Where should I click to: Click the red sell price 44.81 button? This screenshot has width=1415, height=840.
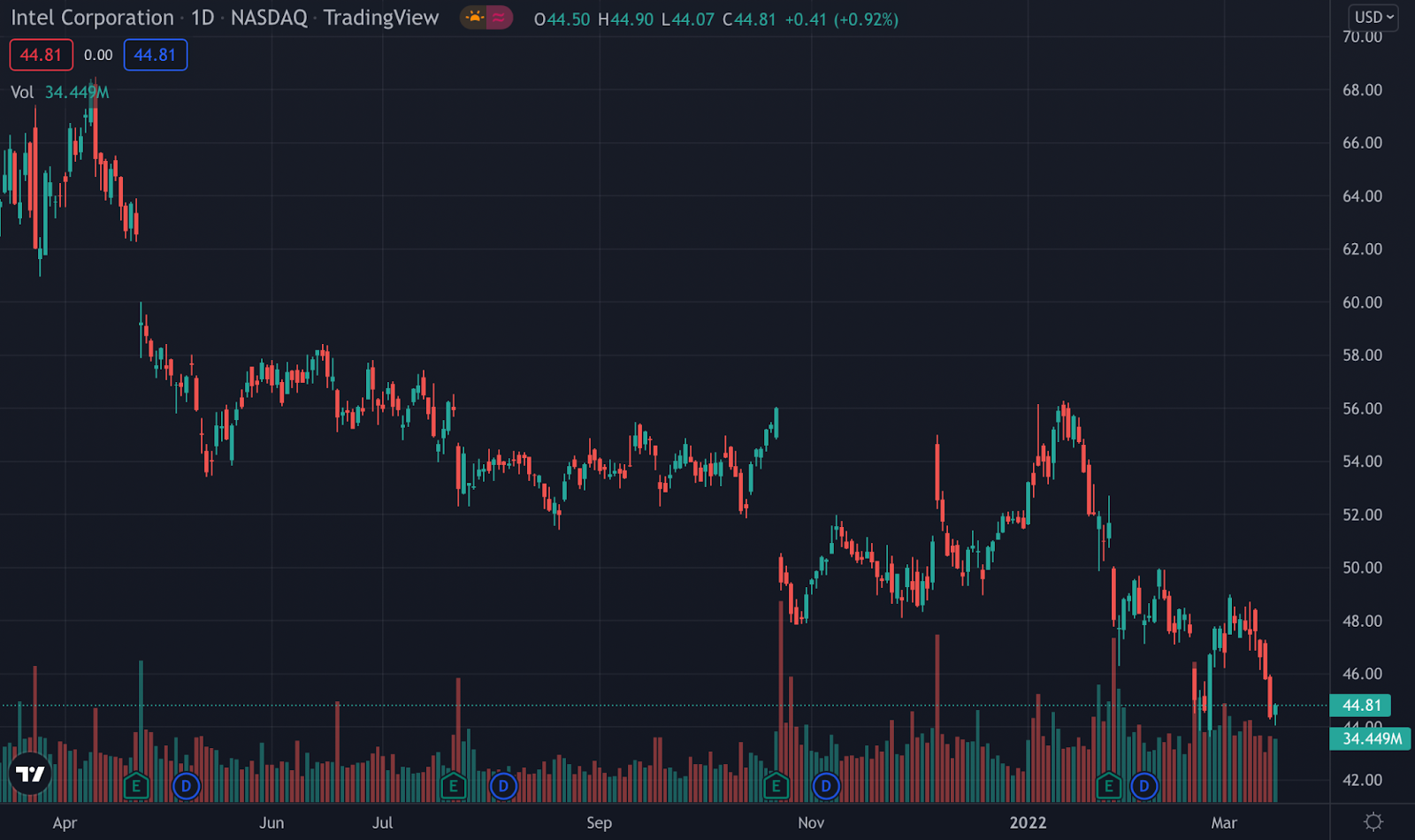pyautogui.click(x=42, y=55)
